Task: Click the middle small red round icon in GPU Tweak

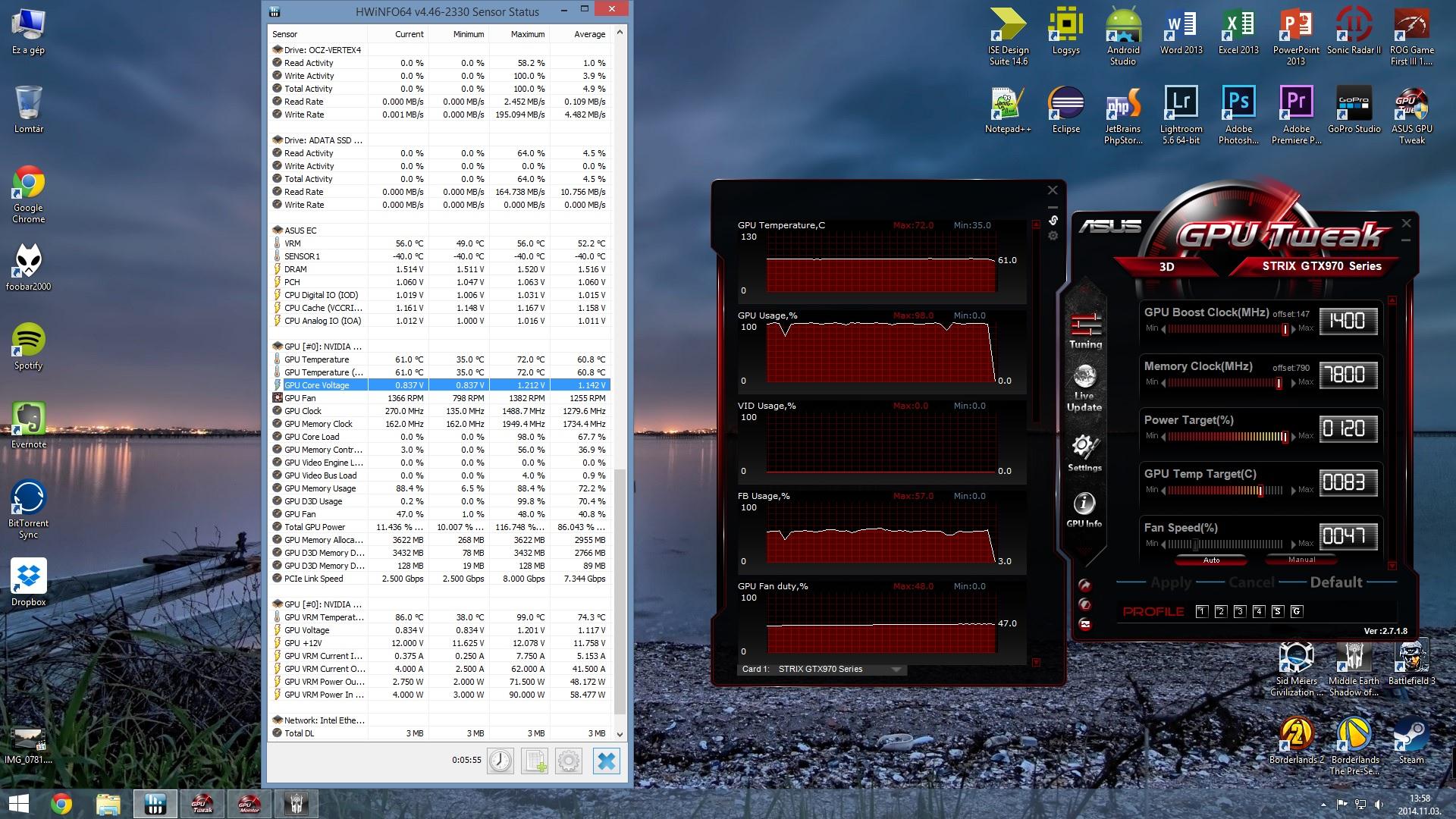Action: coord(1085,604)
